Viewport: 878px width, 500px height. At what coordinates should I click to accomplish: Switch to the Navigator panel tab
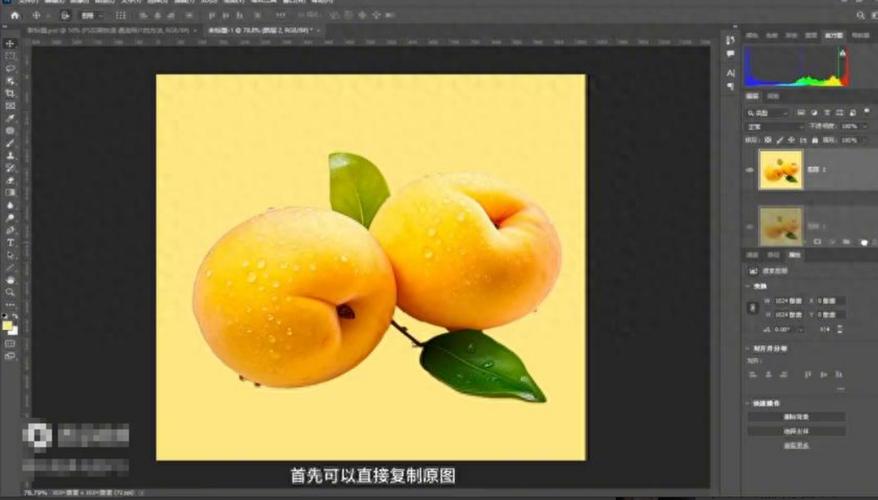(x=861, y=35)
